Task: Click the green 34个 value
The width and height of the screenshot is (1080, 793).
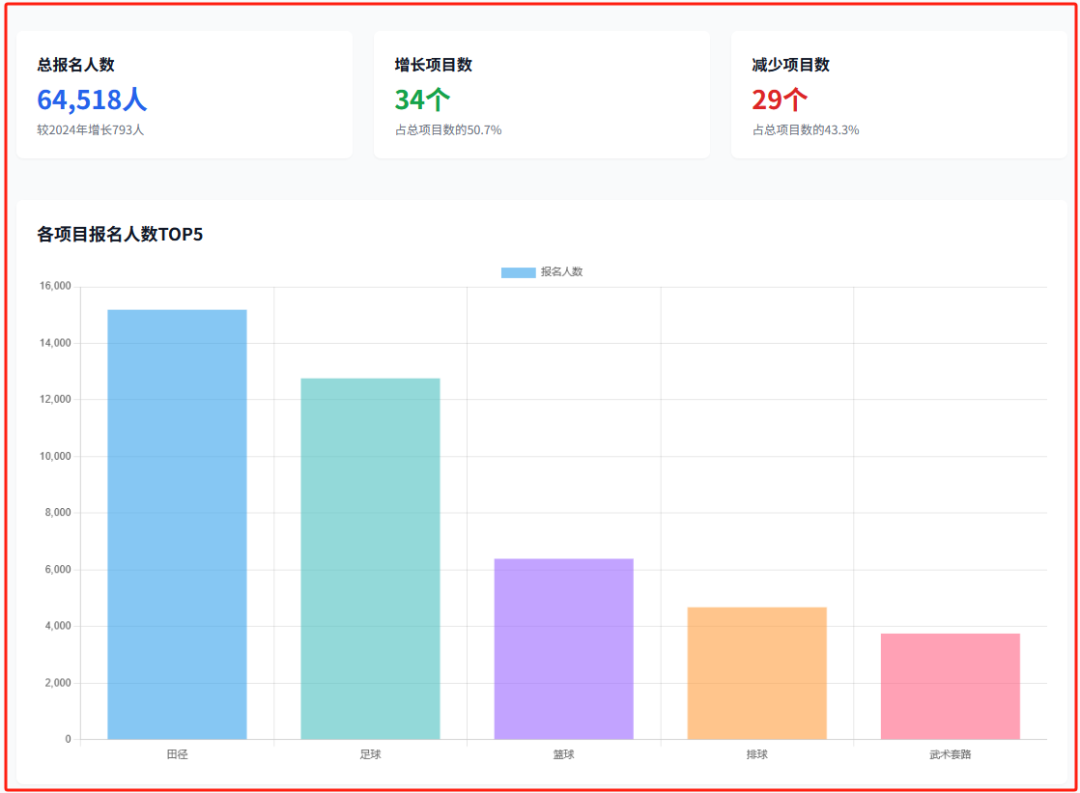Action: (422, 100)
